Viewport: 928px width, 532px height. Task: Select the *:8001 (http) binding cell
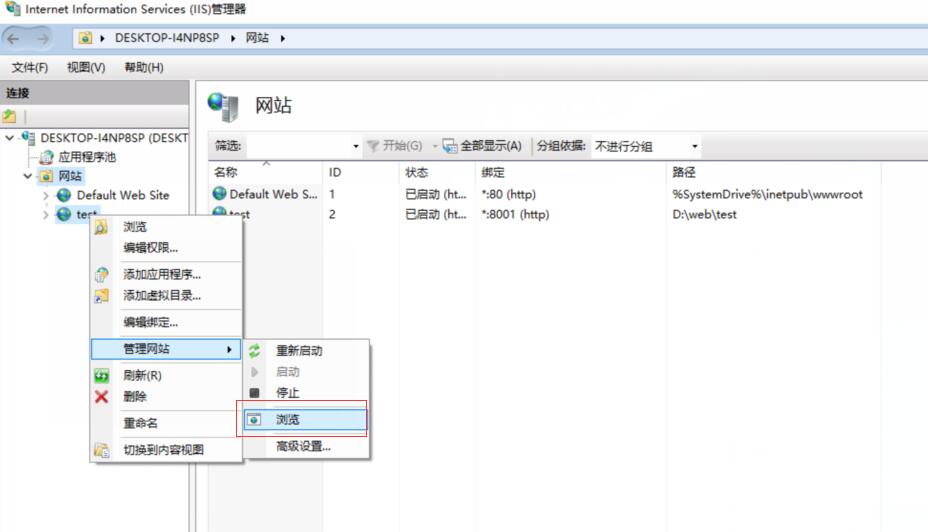coord(515,214)
